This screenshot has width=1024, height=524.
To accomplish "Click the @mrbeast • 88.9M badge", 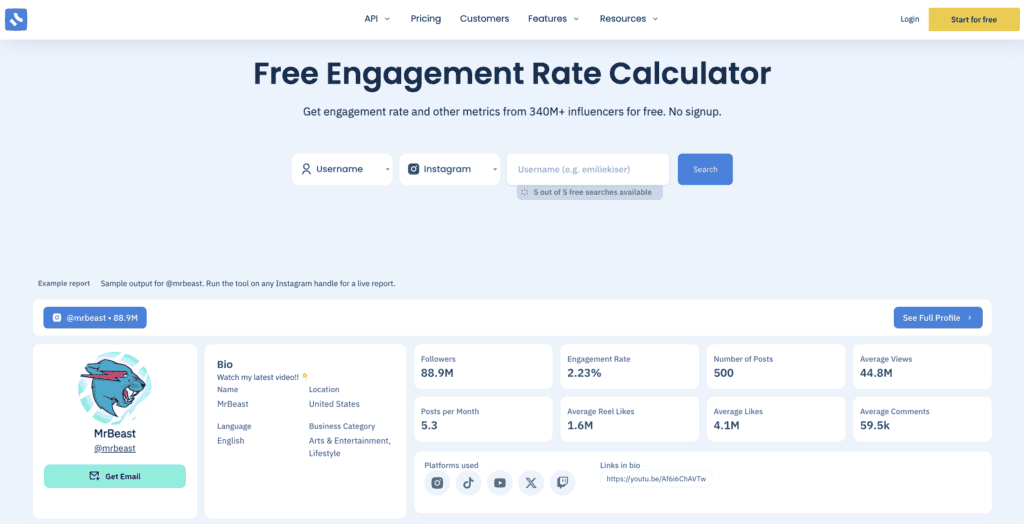I will click(95, 318).
